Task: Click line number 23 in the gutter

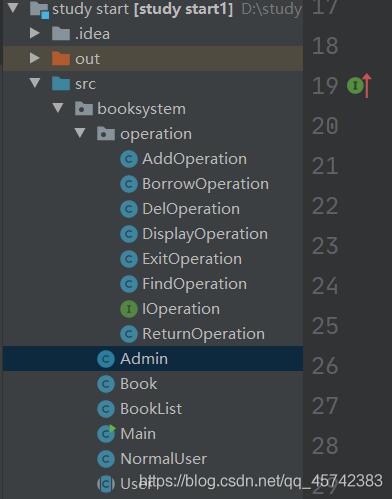Action: 325,246
